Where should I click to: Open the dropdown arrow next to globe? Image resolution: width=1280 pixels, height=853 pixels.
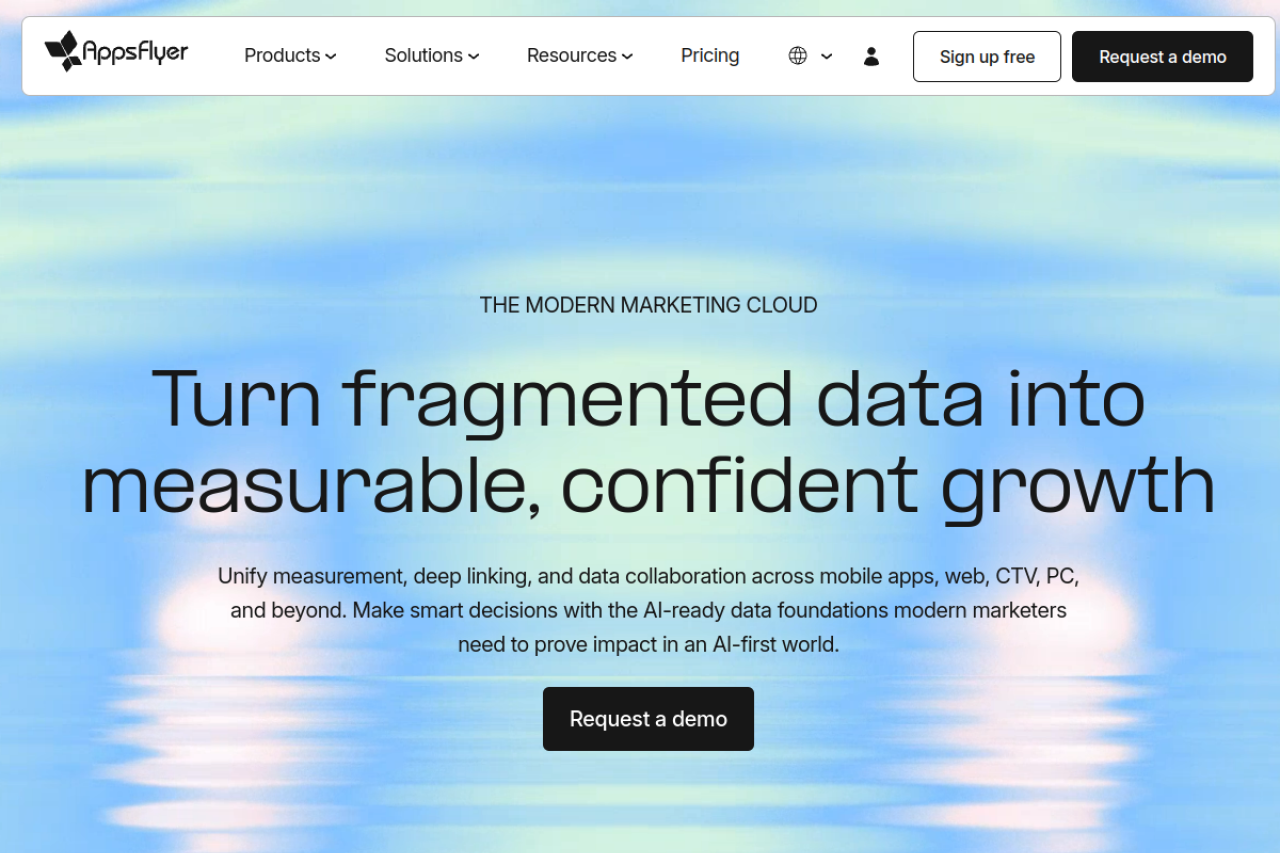click(827, 57)
